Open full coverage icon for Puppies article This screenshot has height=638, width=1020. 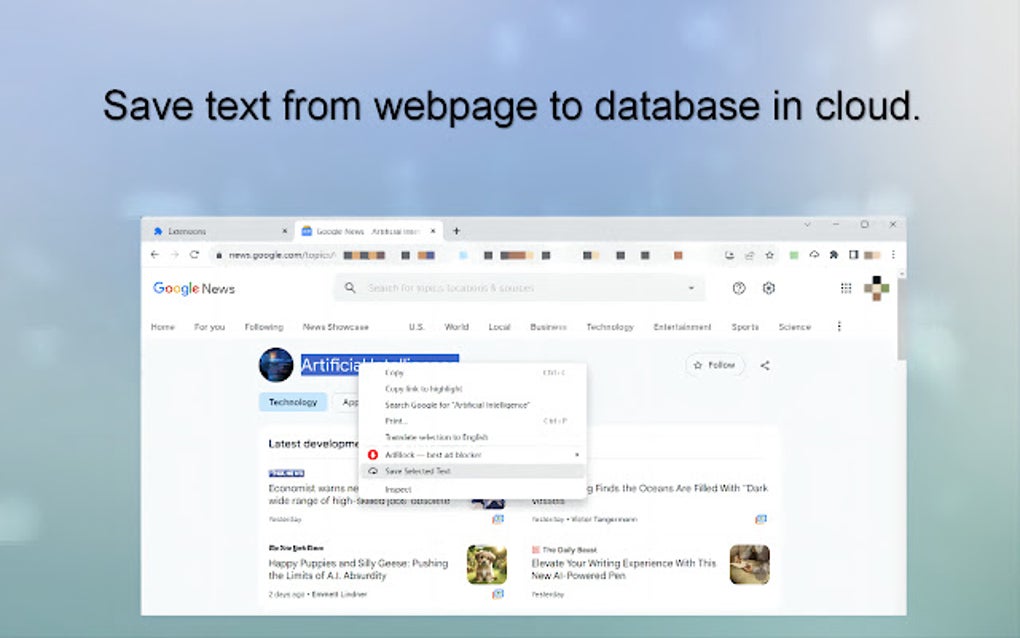point(498,594)
